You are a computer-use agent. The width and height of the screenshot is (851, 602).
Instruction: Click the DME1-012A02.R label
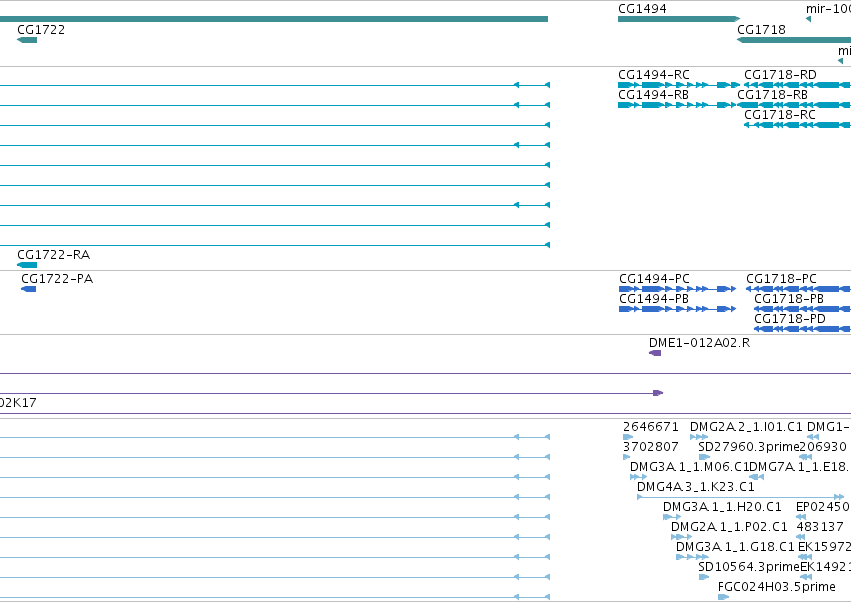click(x=700, y=343)
